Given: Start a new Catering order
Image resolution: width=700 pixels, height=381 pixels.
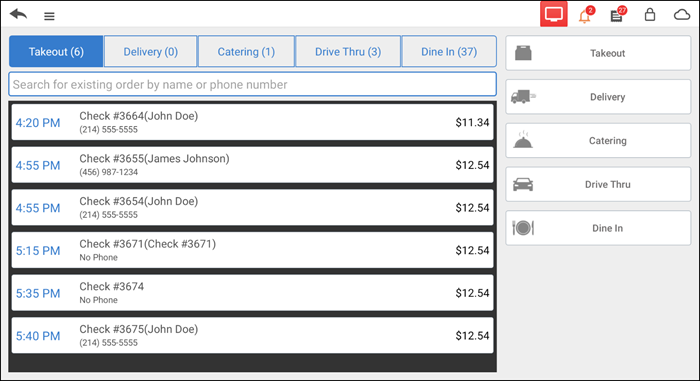Looking at the screenshot, I should tap(598, 141).
